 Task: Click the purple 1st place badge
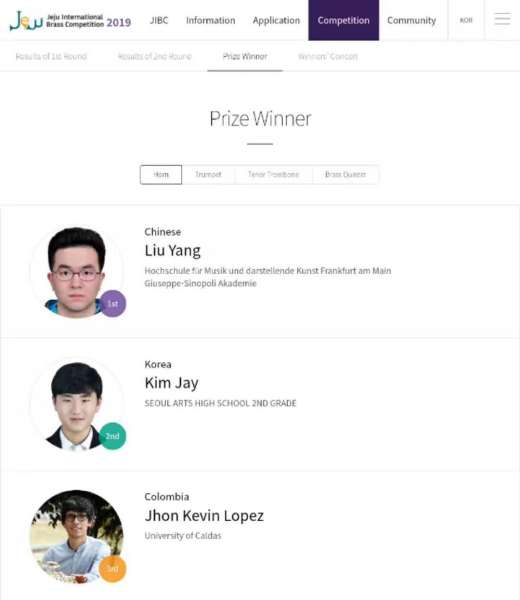[113, 303]
